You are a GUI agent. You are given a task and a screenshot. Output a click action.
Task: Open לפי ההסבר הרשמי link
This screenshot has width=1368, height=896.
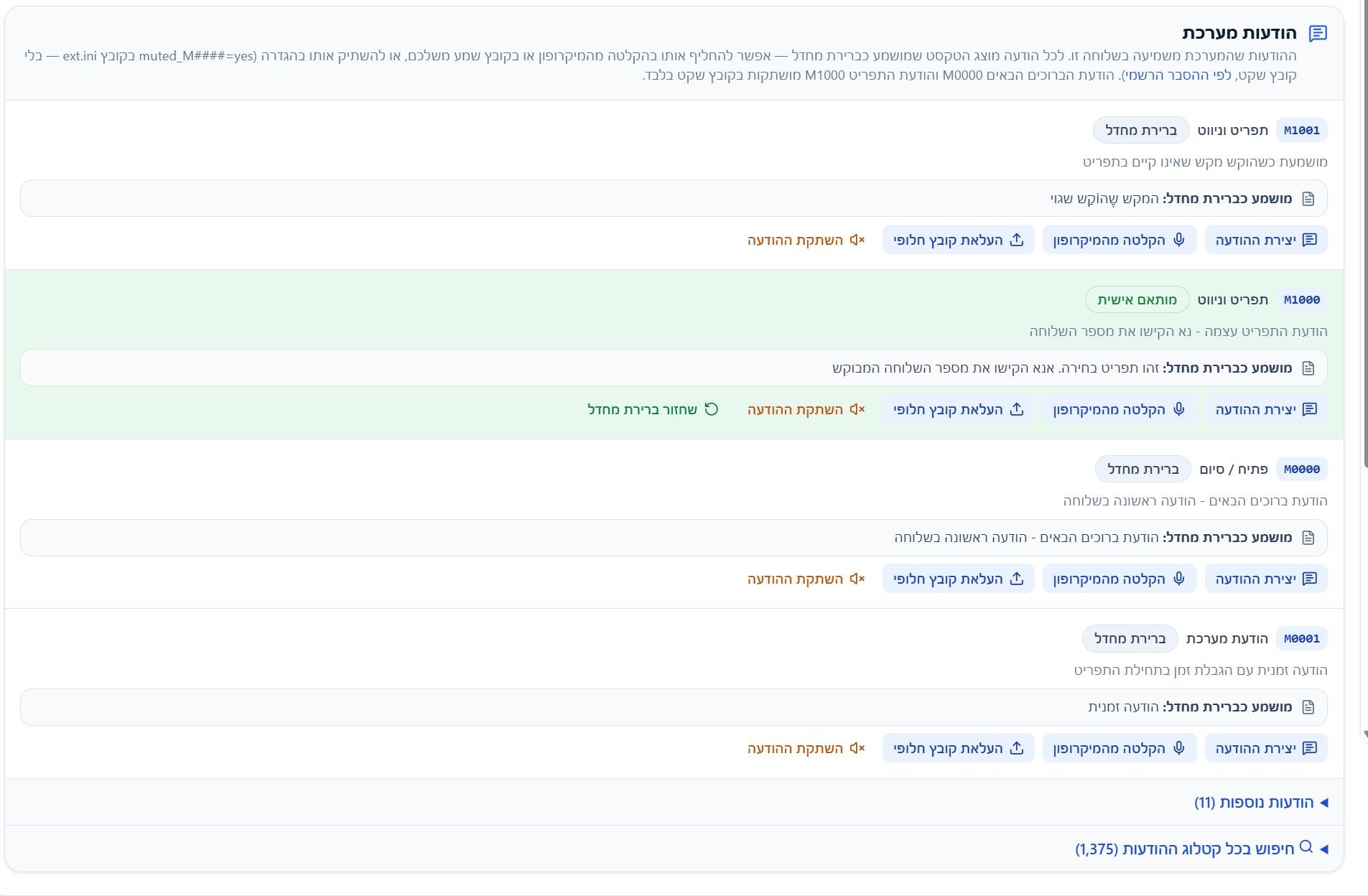pyautogui.click(x=1177, y=75)
